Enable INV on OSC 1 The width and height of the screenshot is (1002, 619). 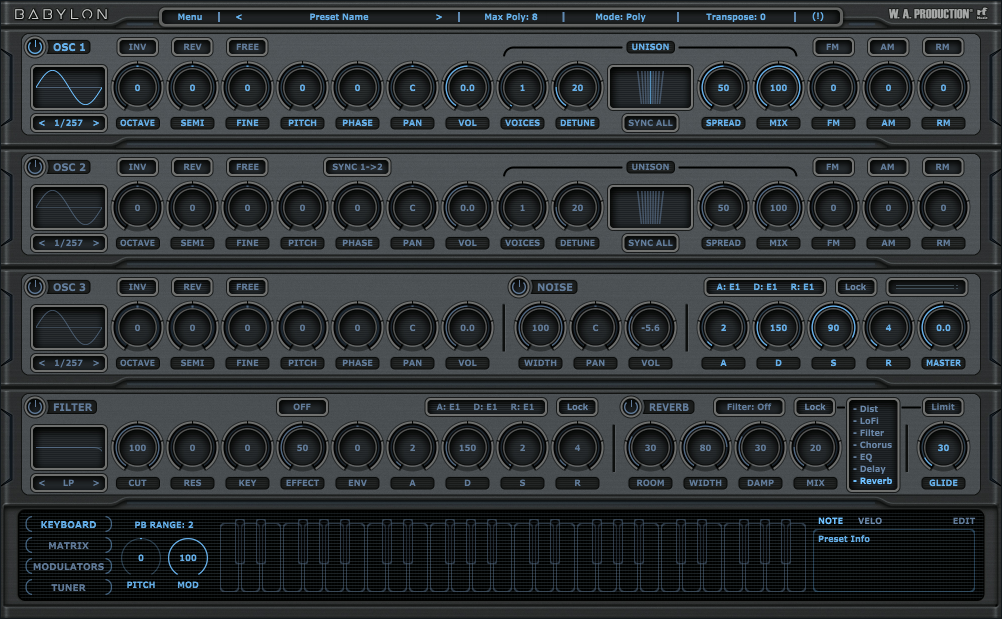tap(137, 47)
